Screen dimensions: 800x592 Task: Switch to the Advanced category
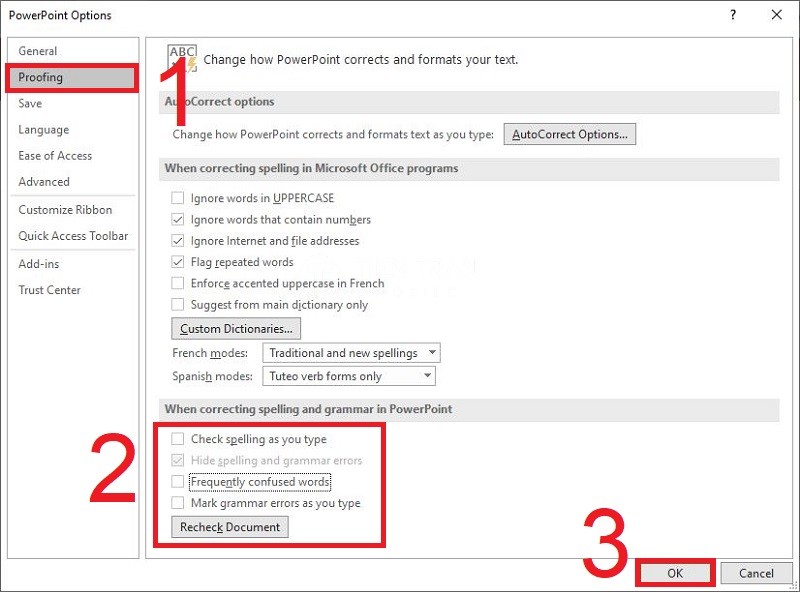(x=44, y=182)
